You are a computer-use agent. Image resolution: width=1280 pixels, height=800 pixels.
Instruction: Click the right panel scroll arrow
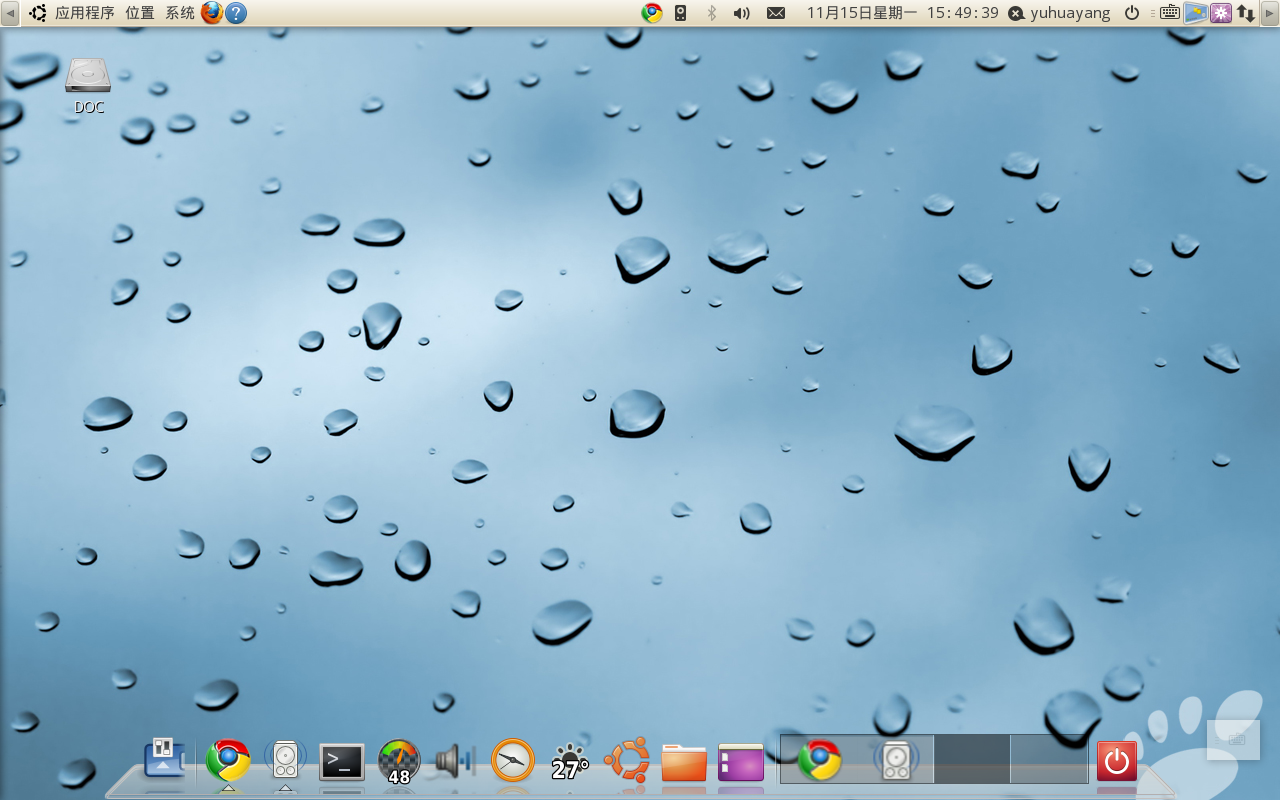coord(1270,13)
